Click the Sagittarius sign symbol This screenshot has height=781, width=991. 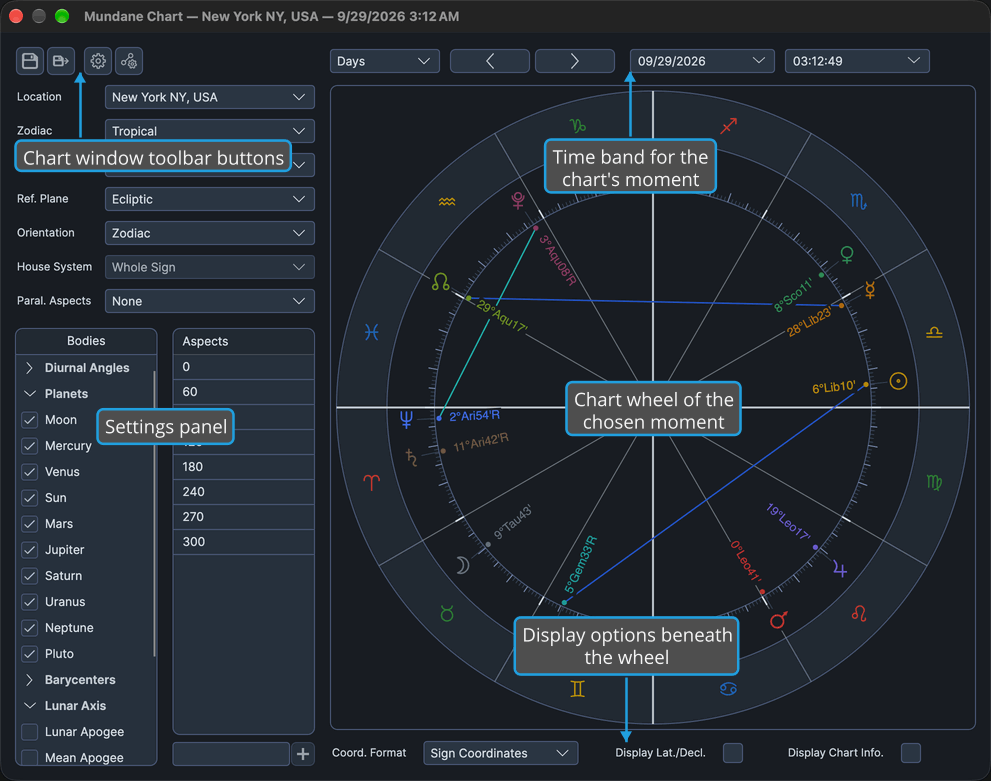coord(729,126)
